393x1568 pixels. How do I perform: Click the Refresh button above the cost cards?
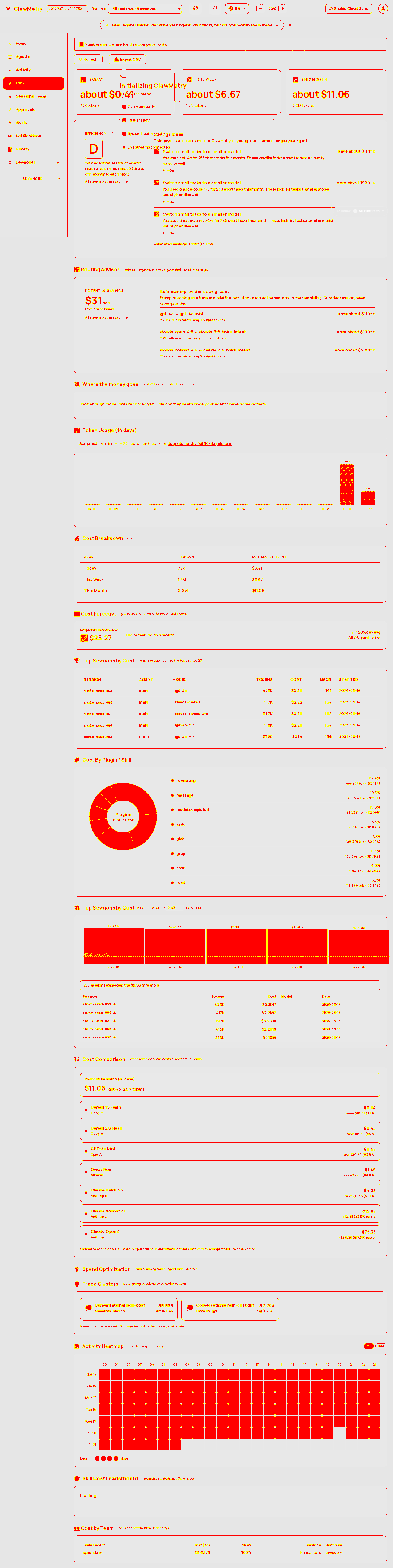tap(88, 60)
